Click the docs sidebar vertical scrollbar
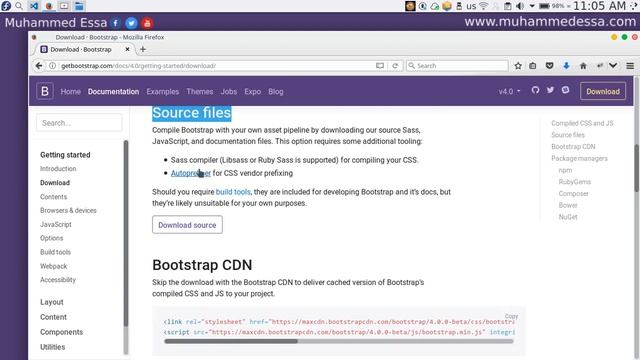This screenshot has height=360, width=640. (x=126, y=233)
